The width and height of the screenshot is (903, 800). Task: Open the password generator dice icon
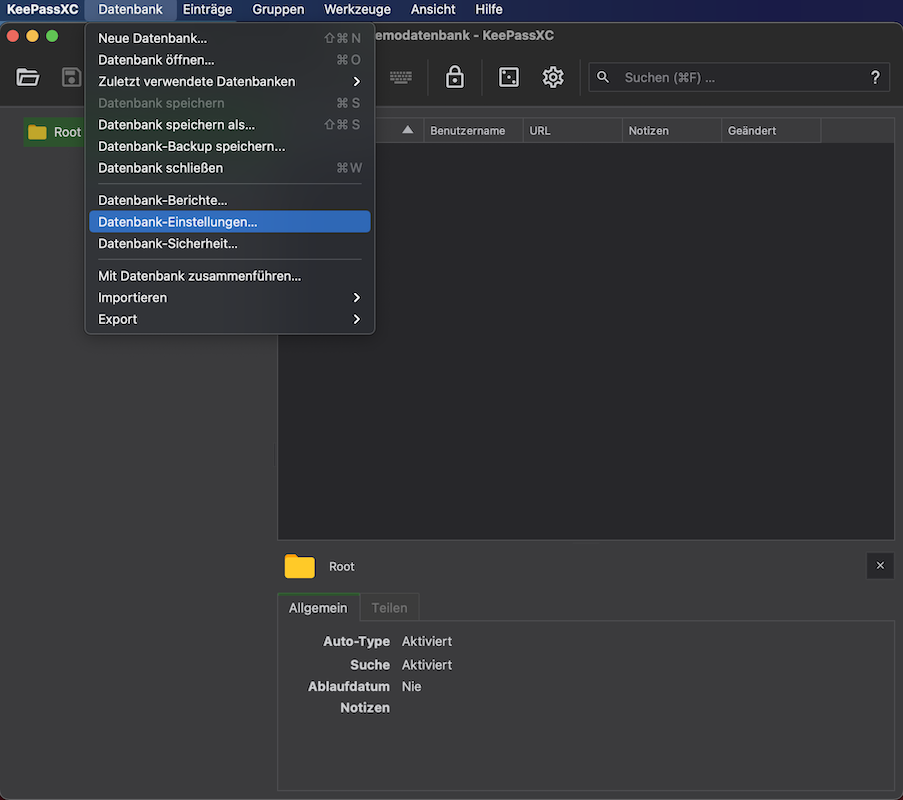pyautogui.click(x=509, y=78)
